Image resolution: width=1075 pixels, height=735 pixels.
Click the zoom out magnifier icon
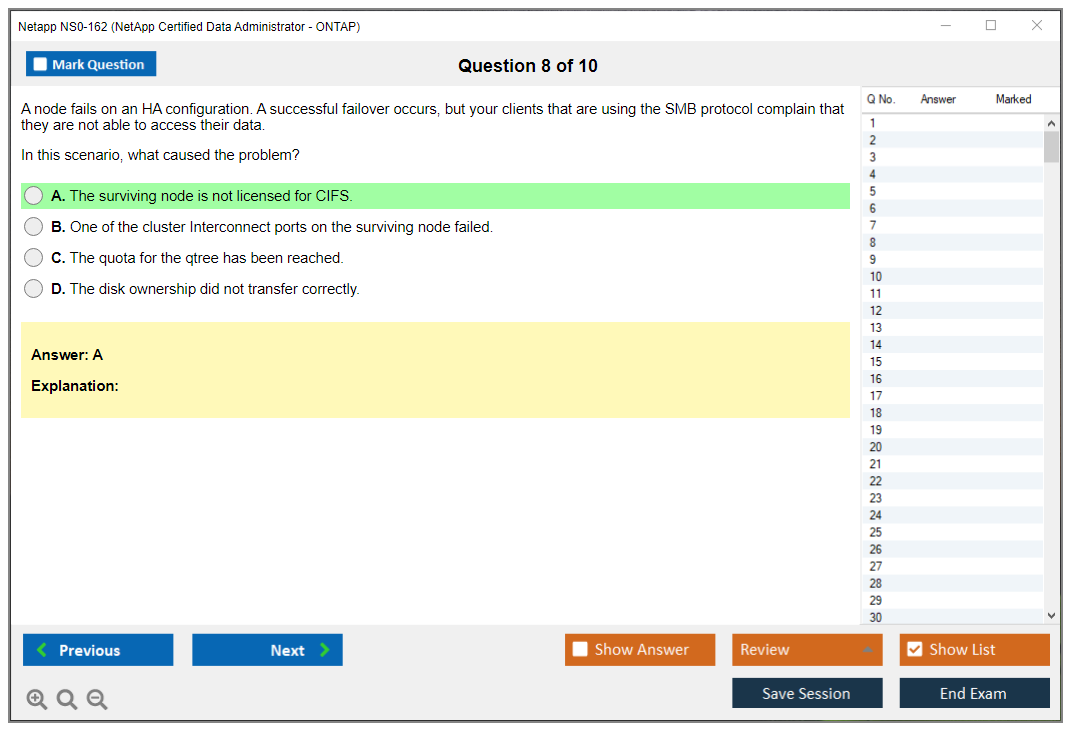(x=97, y=700)
